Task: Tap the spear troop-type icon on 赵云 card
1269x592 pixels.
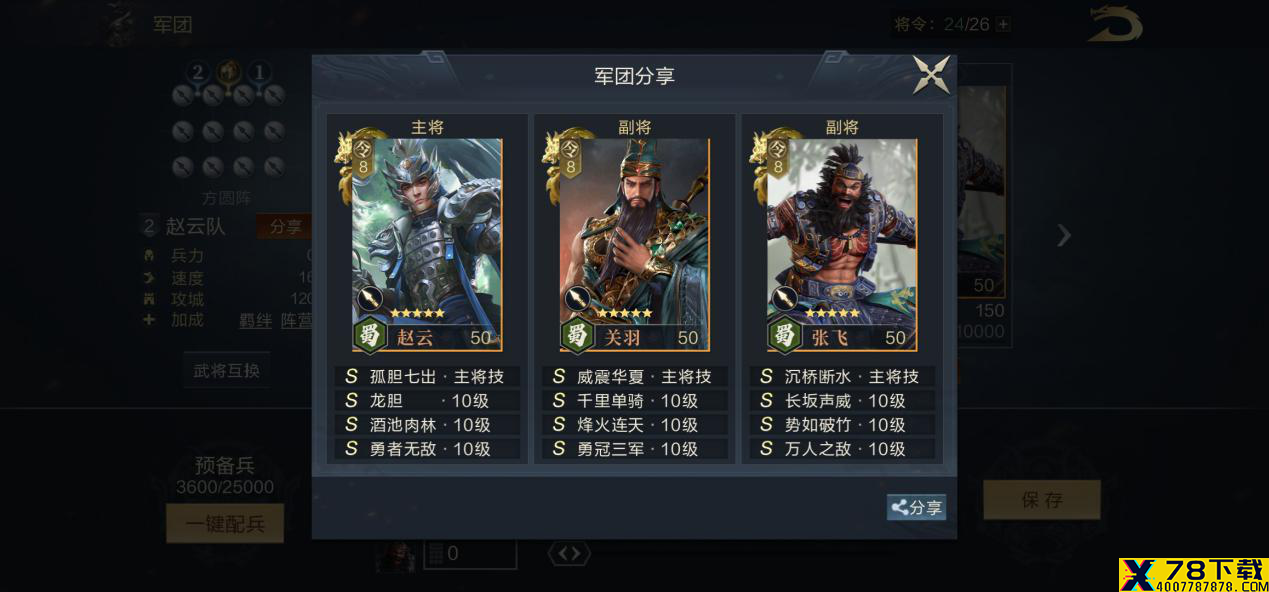Action: 370,299
